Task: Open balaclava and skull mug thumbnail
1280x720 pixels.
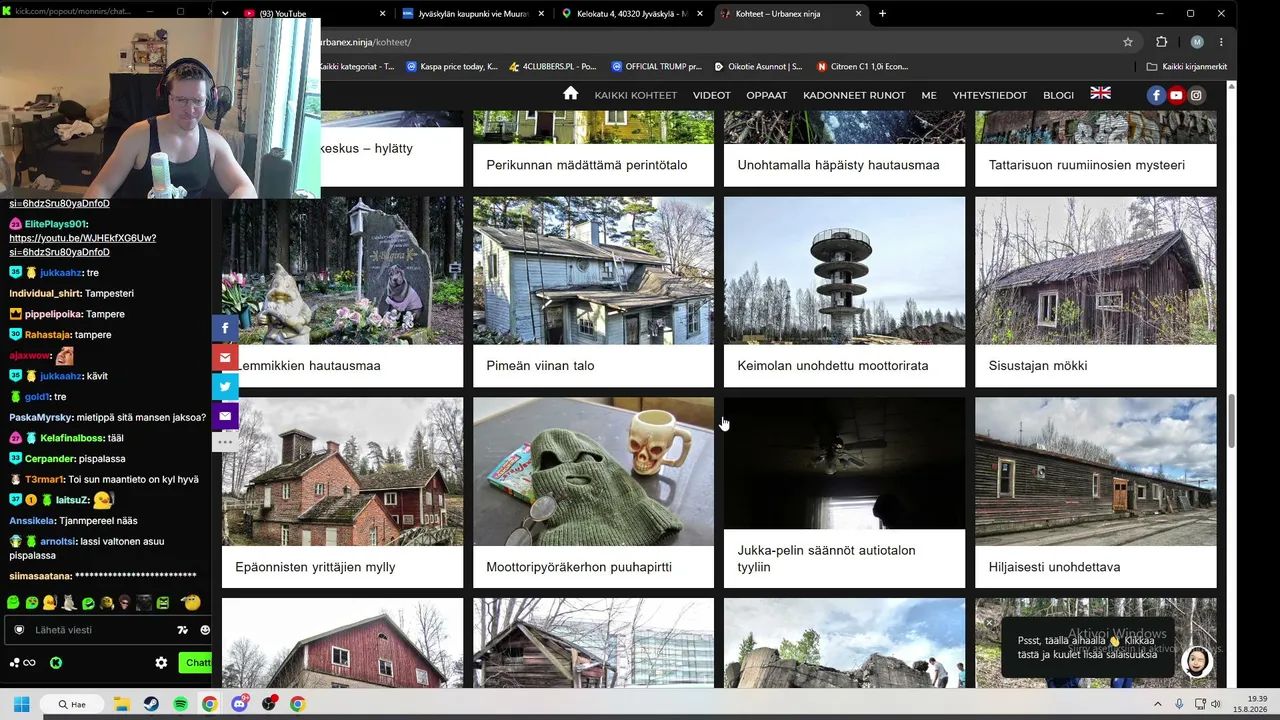Action: point(593,471)
